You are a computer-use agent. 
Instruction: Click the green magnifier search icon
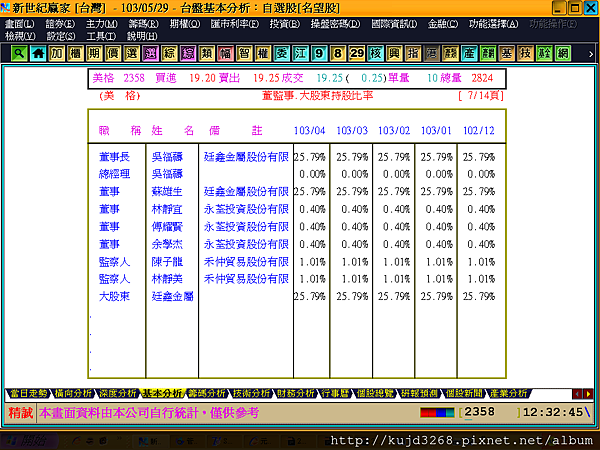[x=19, y=53]
